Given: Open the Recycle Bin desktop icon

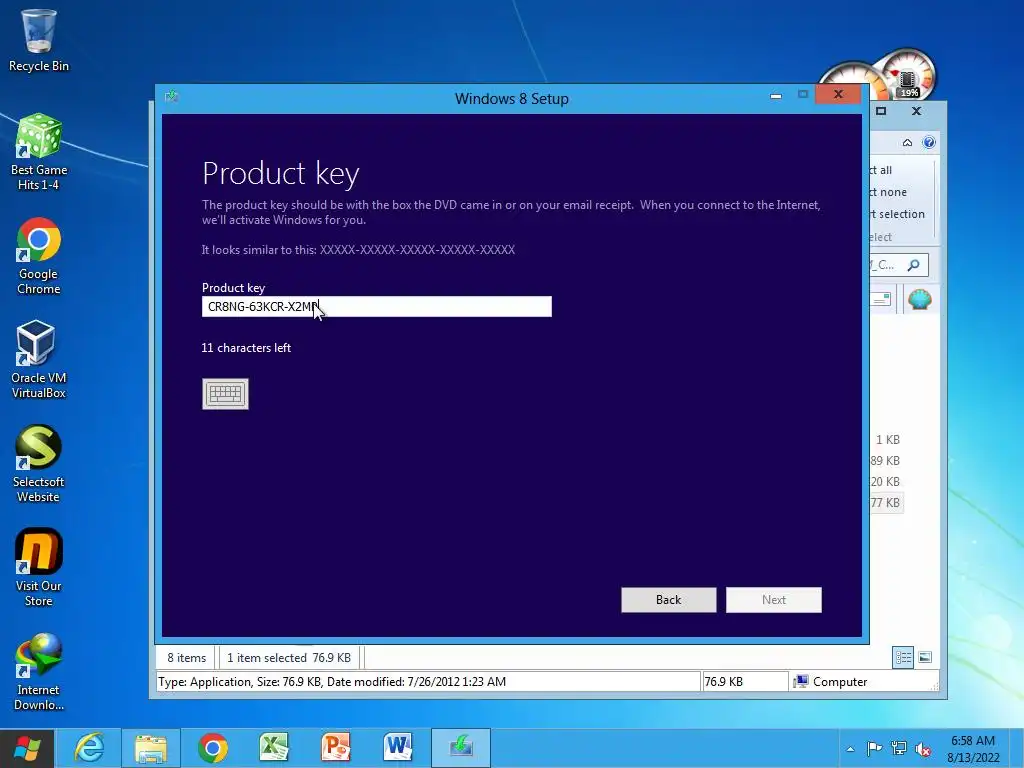Looking at the screenshot, I should (39, 40).
